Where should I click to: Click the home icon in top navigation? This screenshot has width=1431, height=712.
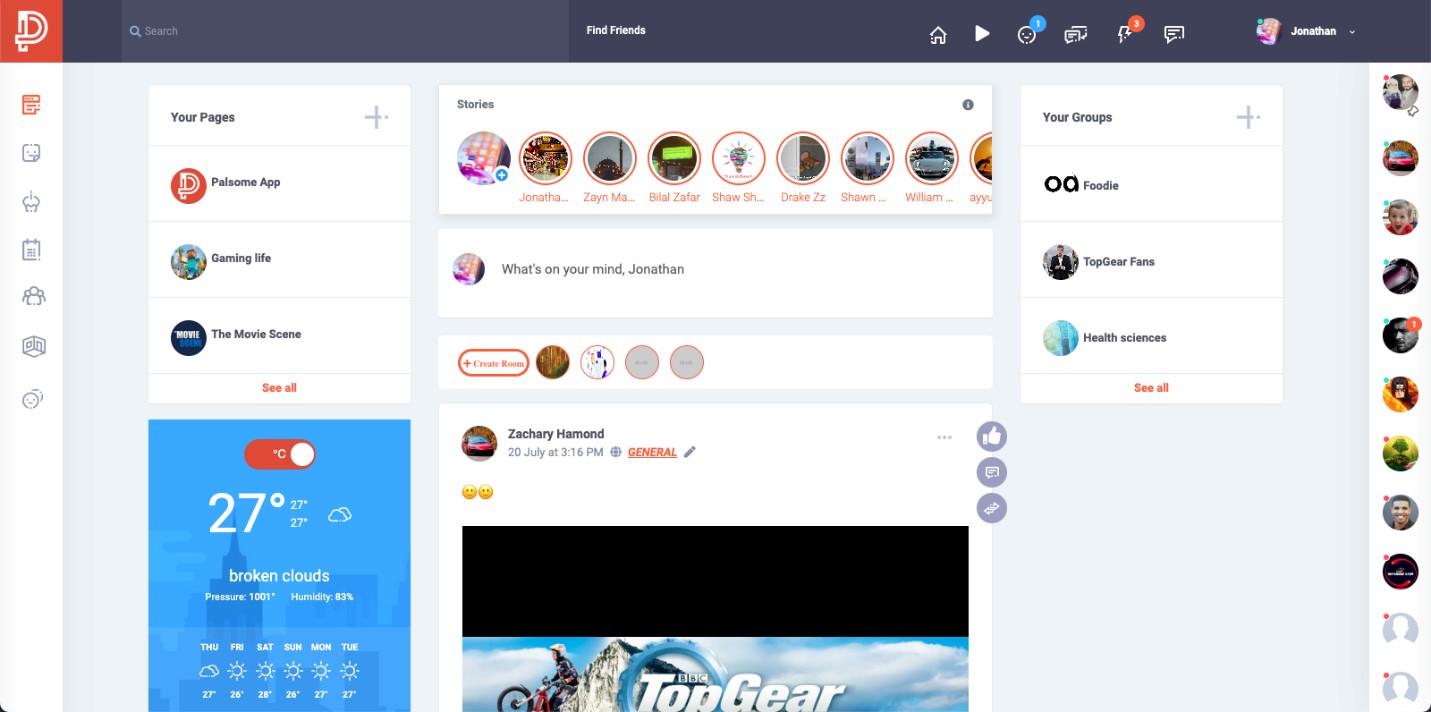[x=938, y=35]
